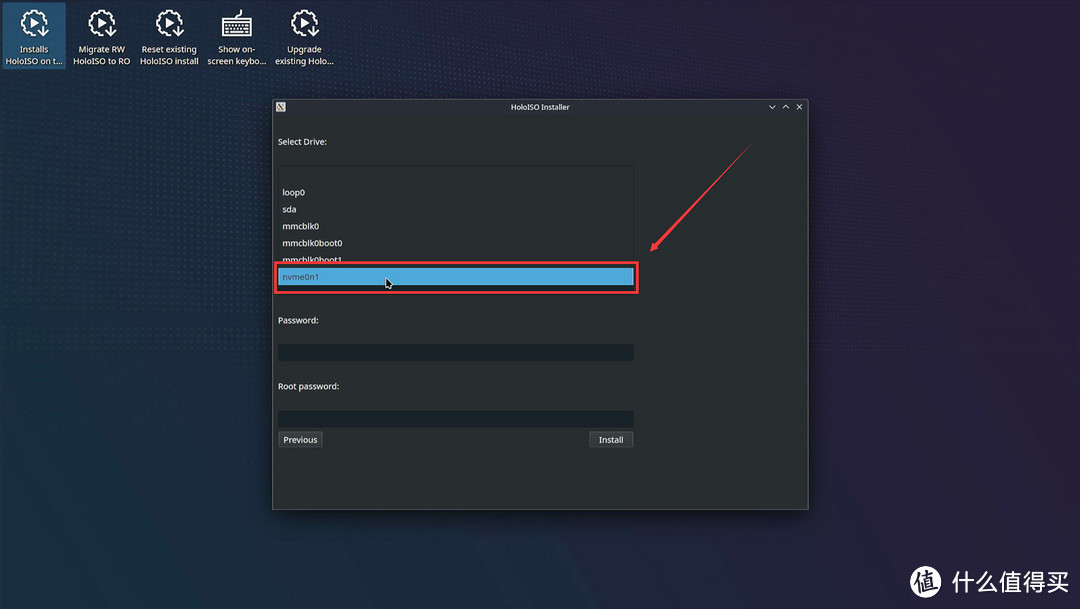Select mmcblk0 from the drive list

[x=301, y=227]
